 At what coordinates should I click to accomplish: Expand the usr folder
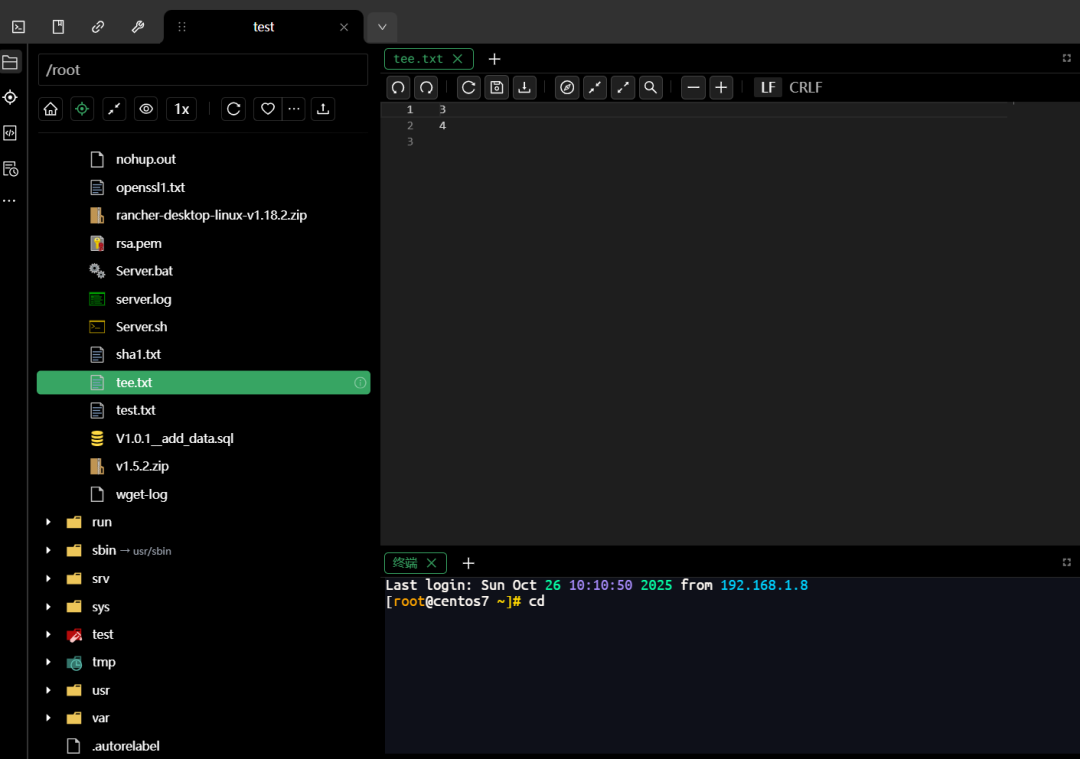point(48,690)
